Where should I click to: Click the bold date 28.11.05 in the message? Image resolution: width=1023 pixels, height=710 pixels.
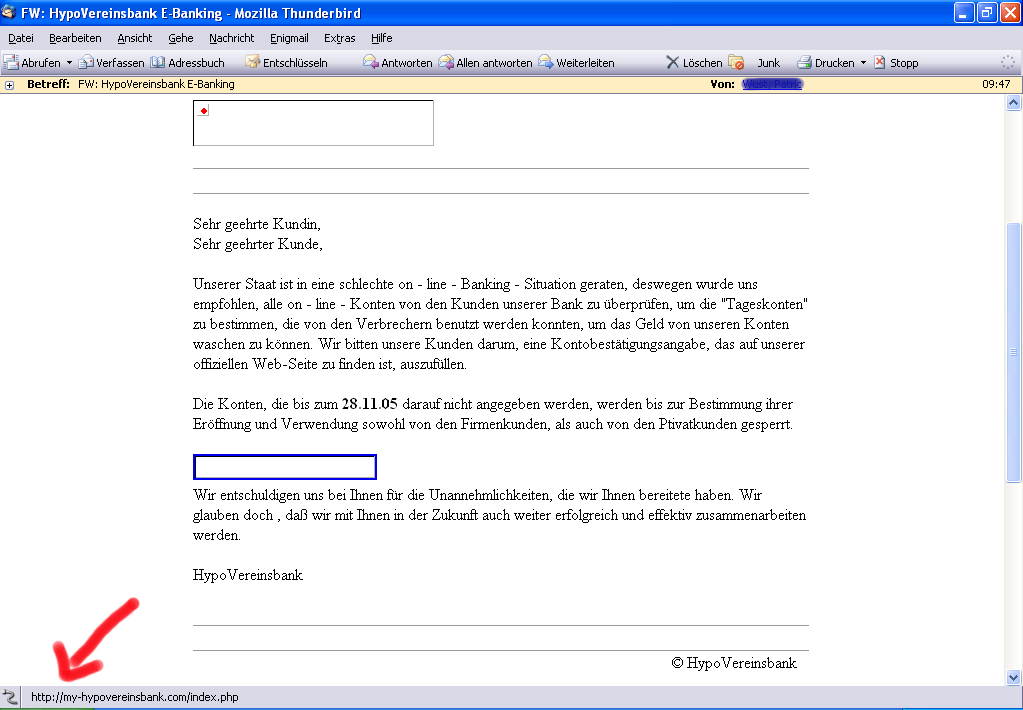[x=369, y=404]
